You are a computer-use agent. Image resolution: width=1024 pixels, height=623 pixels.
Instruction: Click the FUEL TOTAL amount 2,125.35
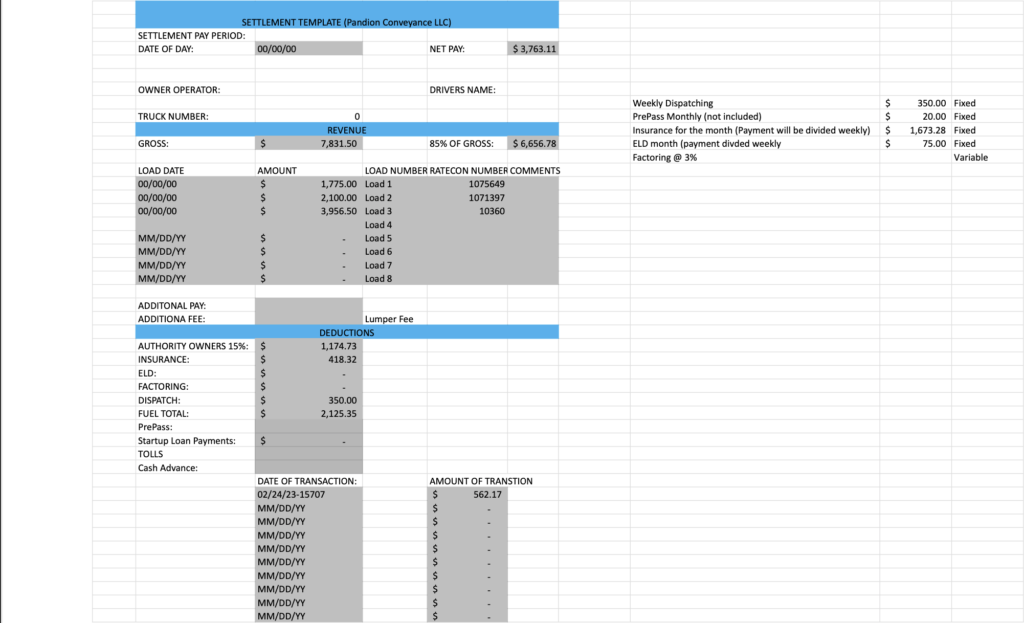click(x=309, y=413)
